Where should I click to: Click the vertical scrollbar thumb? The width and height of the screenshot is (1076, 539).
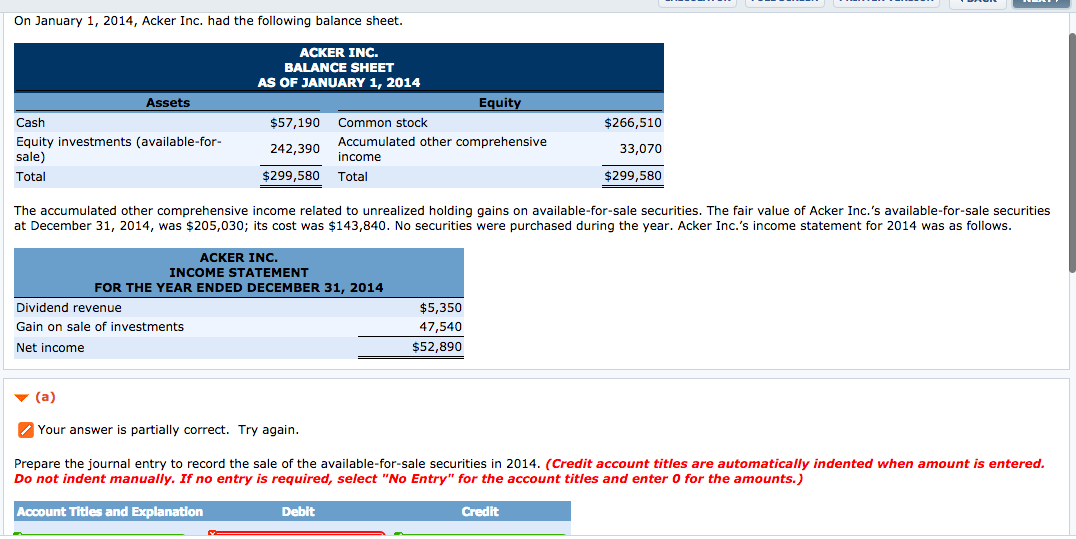coord(1072,152)
